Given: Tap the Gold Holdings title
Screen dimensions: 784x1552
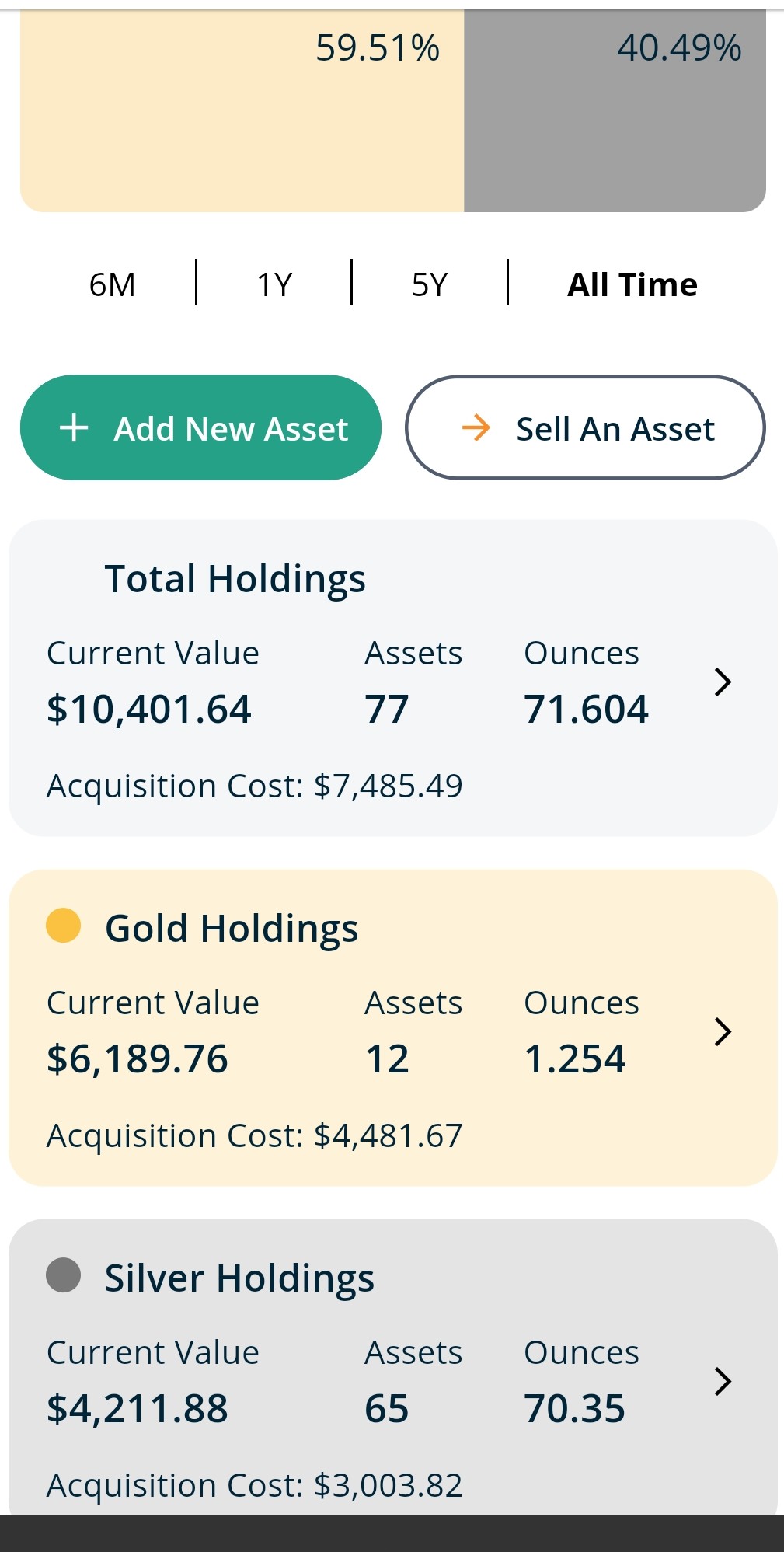Looking at the screenshot, I should 232,929.
